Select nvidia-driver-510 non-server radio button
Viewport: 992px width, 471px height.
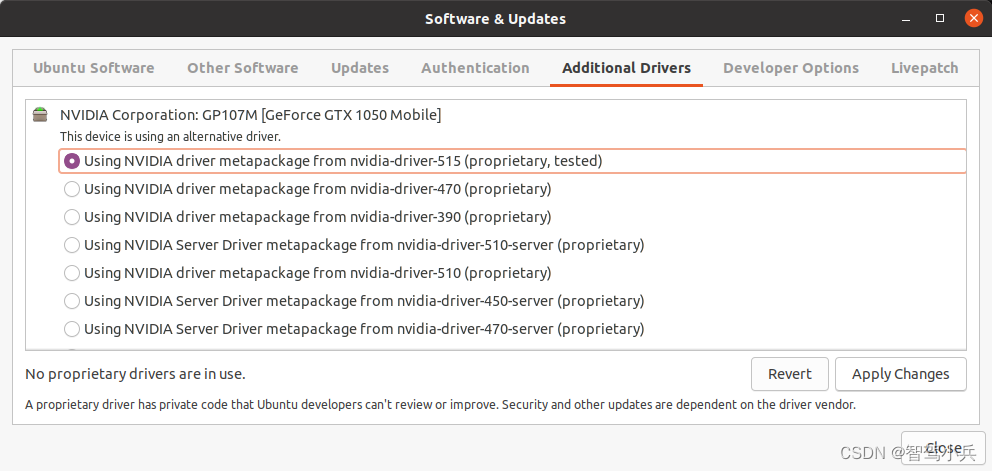pyautogui.click(x=72, y=273)
